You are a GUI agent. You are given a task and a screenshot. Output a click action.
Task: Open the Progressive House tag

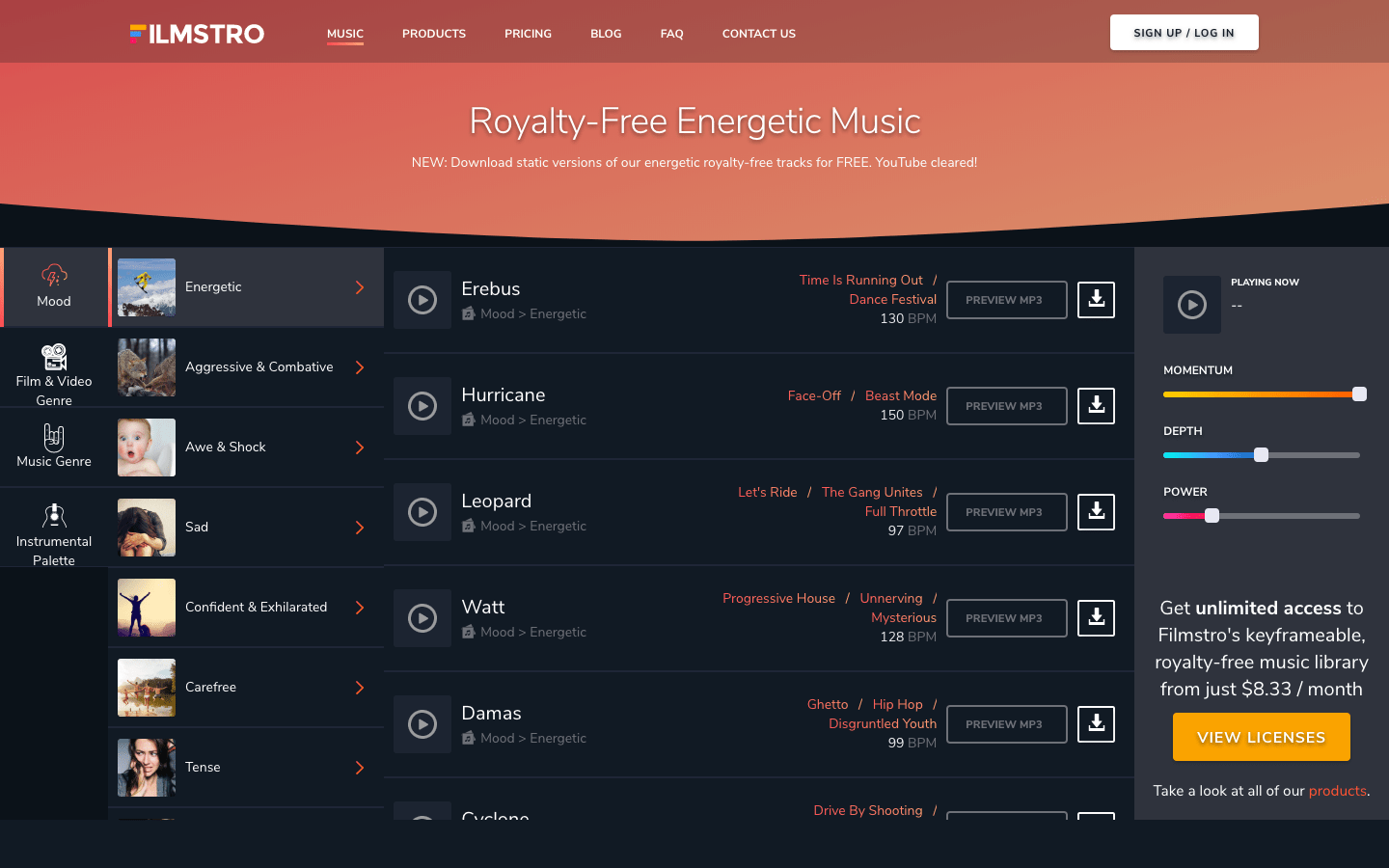click(x=779, y=598)
